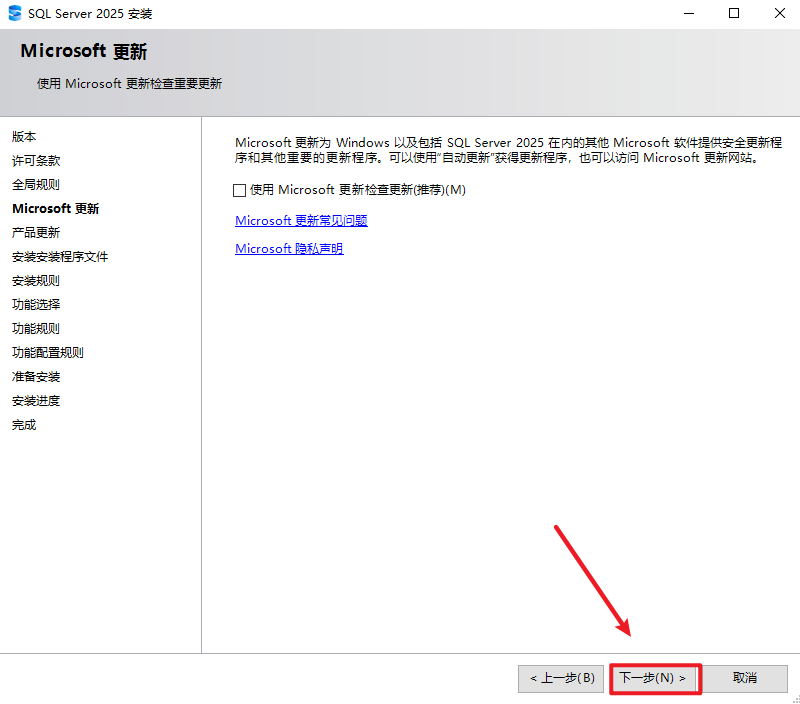Select the 功能规则 step in sidebar
This screenshot has width=800, height=704.
tap(36, 329)
